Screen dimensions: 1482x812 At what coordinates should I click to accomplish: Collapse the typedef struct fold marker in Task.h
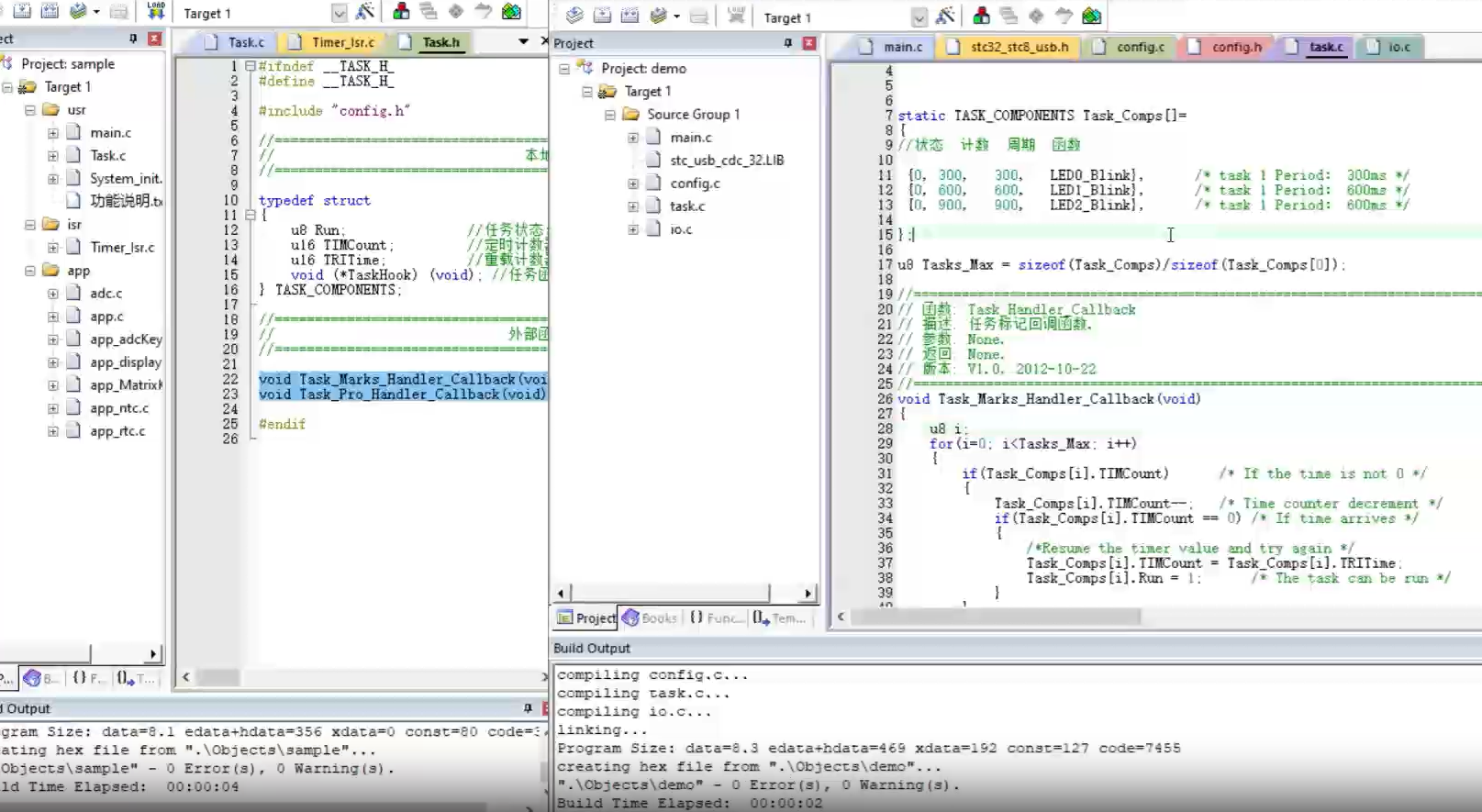click(x=250, y=216)
